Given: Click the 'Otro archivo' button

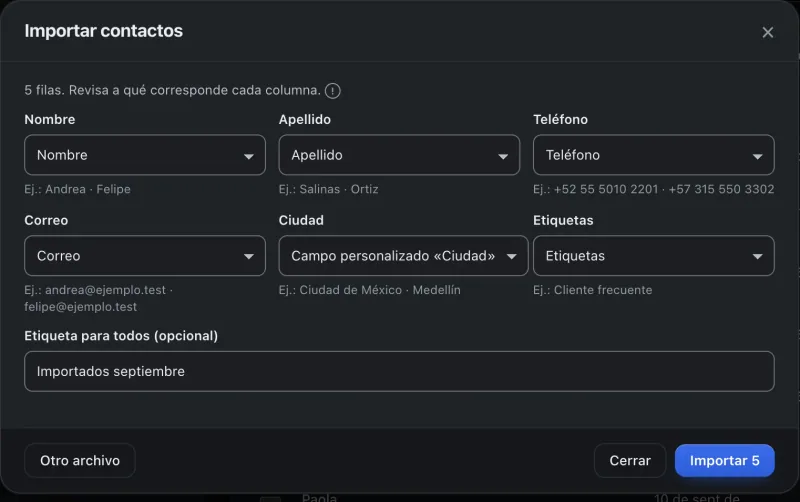Looking at the screenshot, I should tap(80, 461).
